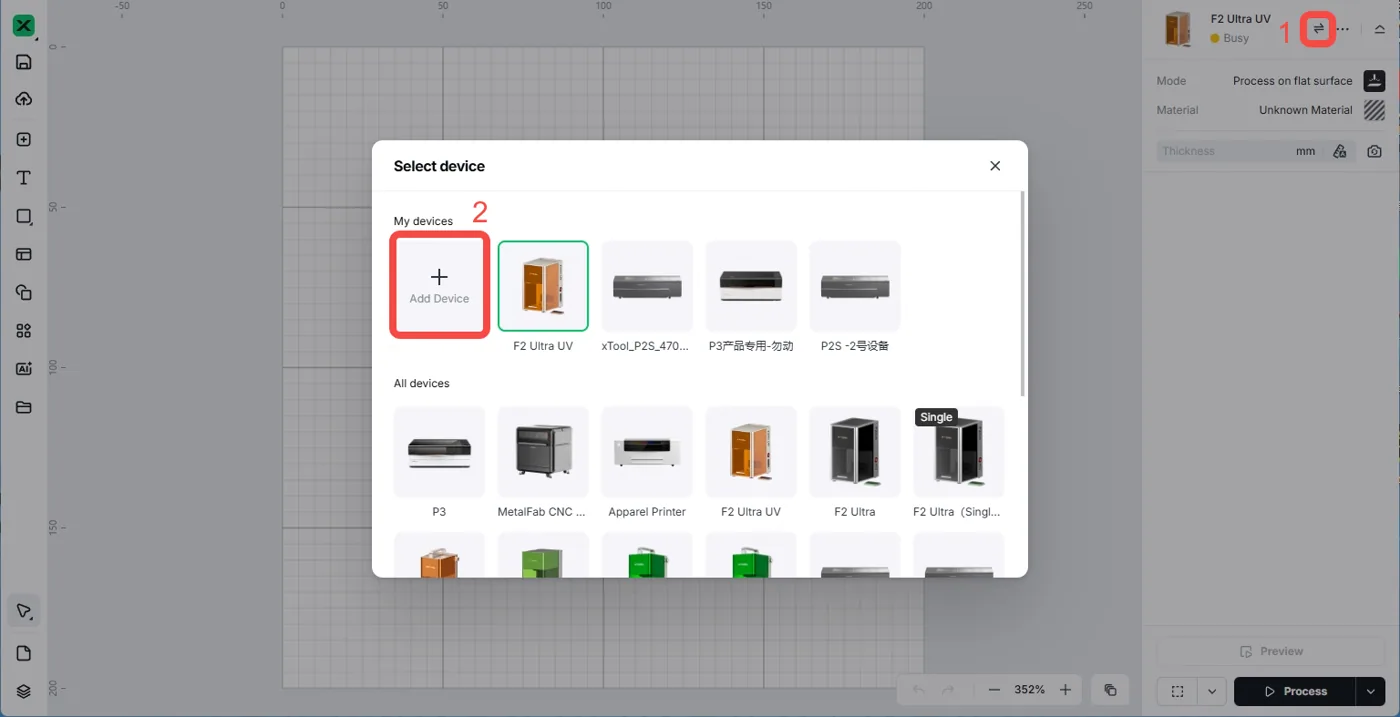Click the xTool green X logo
1400x717 pixels.
(24, 26)
